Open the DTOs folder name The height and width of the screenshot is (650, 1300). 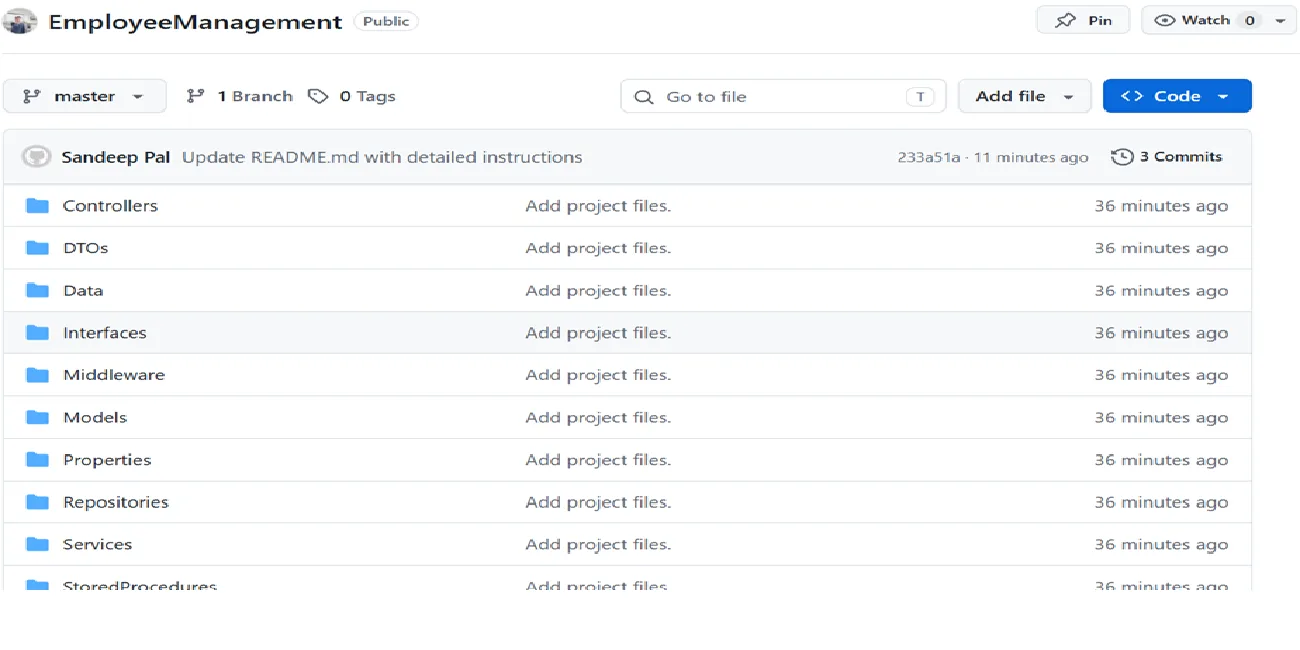click(x=85, y=248)
